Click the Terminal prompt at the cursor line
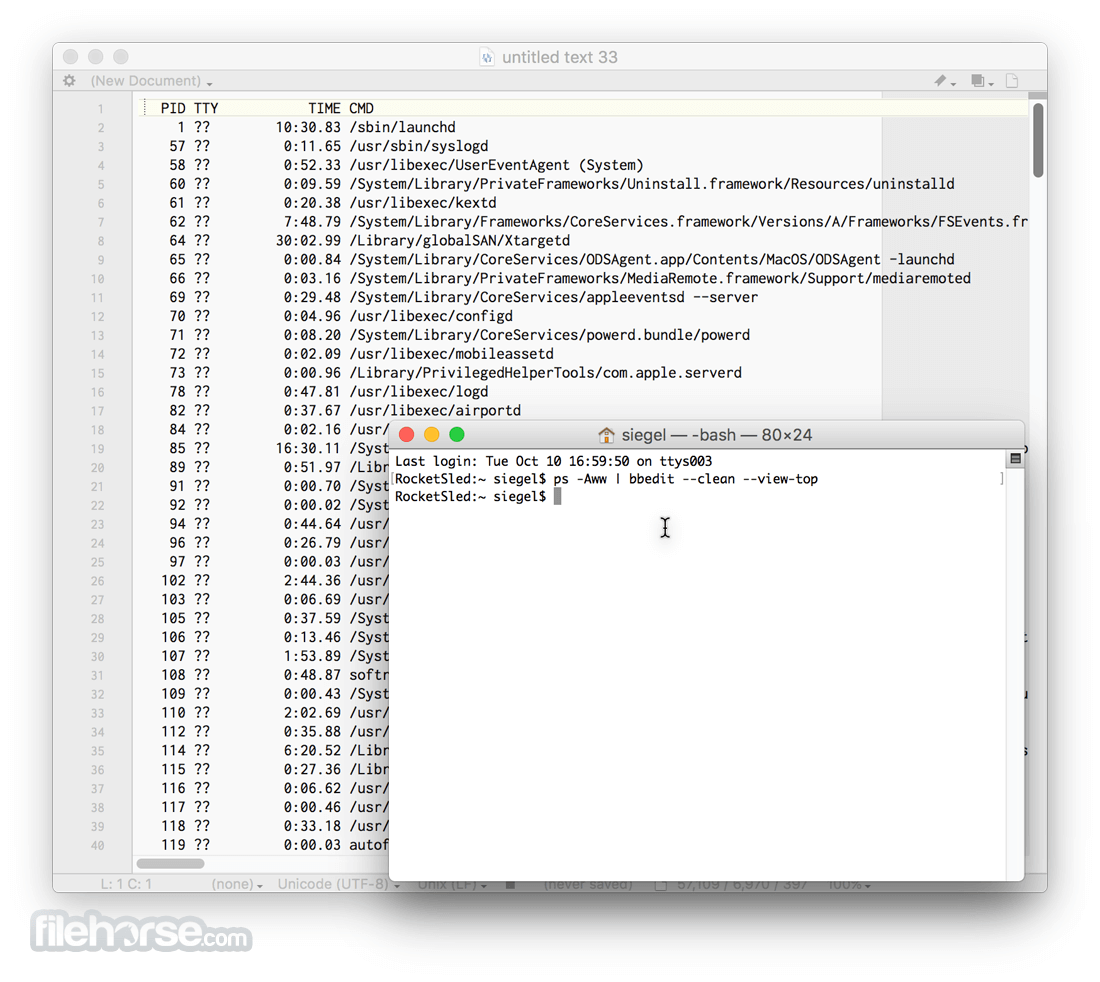Image resolution: width=1100 pixels, height=982 pixels. click(x=471, y=497)
